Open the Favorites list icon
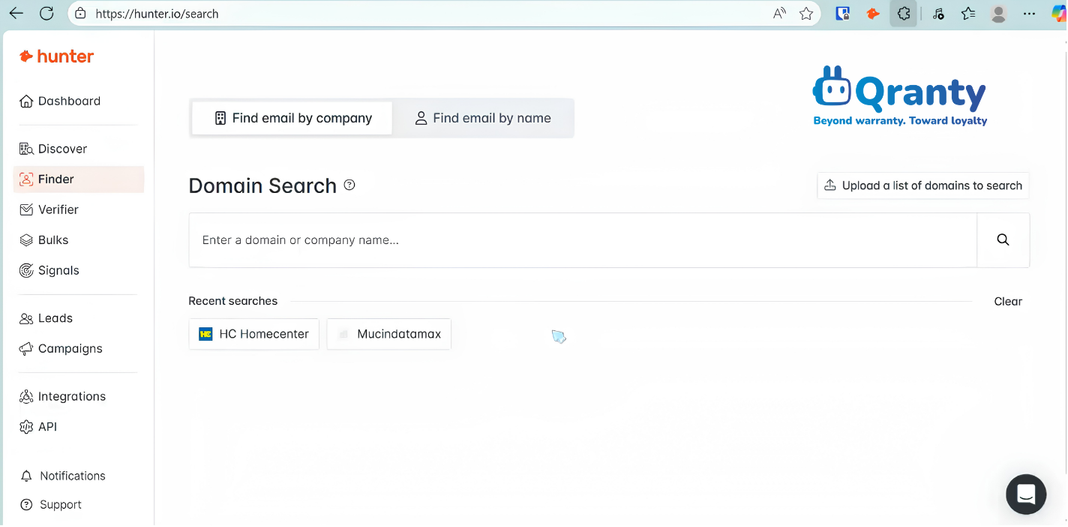Screen dimensions: 1068x527 (969, 14)
